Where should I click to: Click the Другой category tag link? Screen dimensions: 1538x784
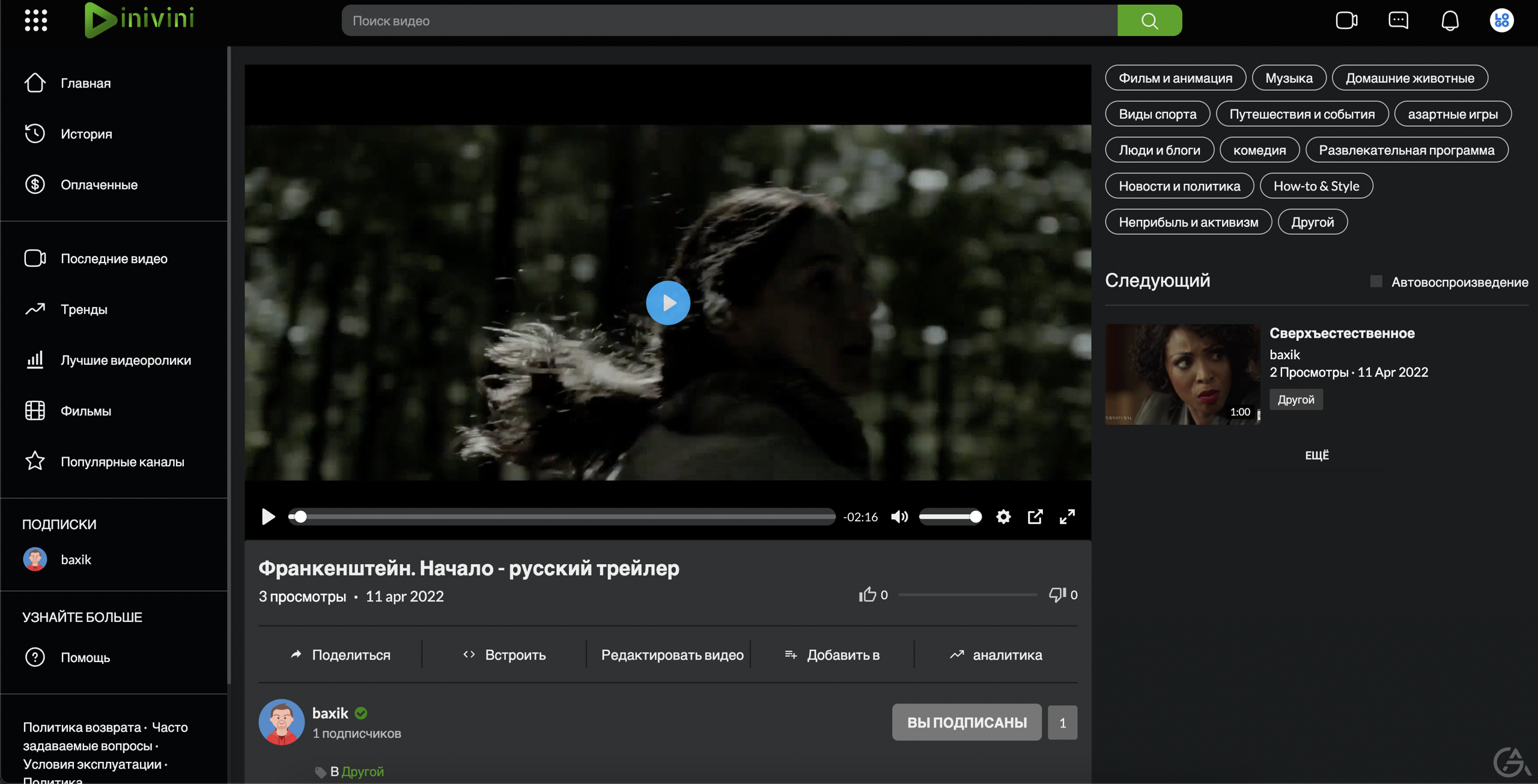point(362,771)
